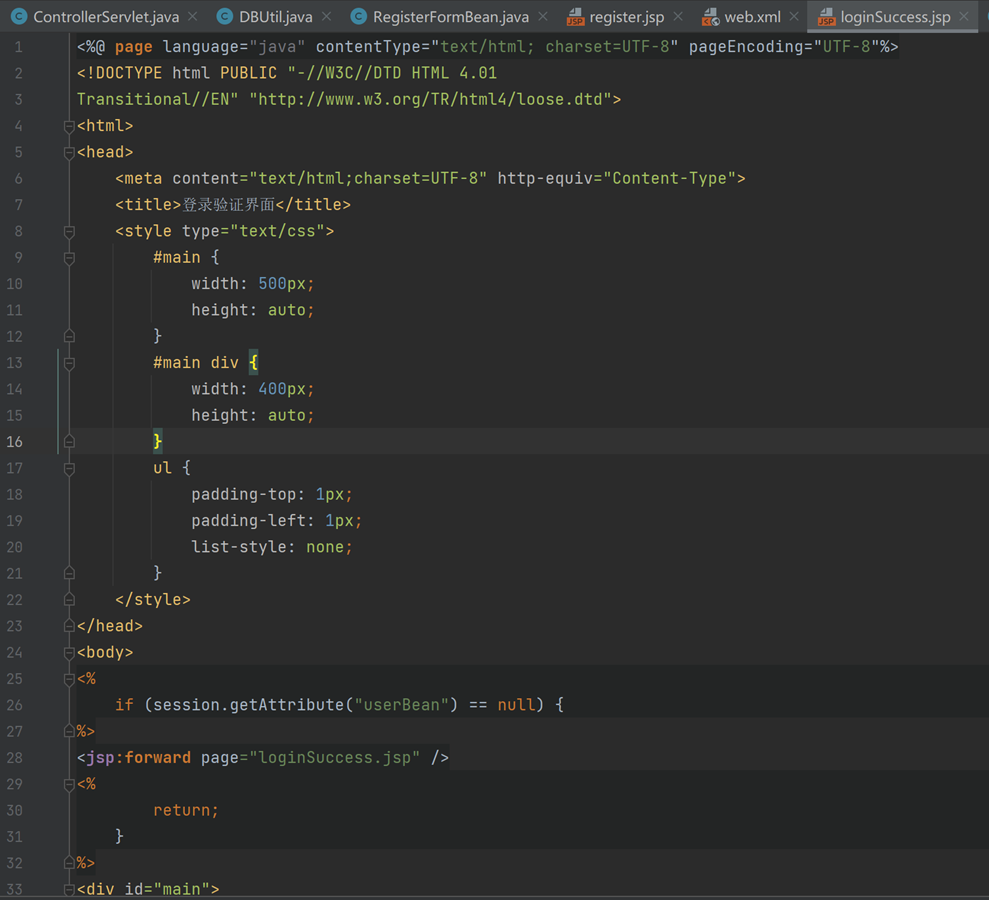Viewport: 989px width, 900px height.
Task: Open RegisterFormBean.java tab
Action: click(x=450, y=17)
